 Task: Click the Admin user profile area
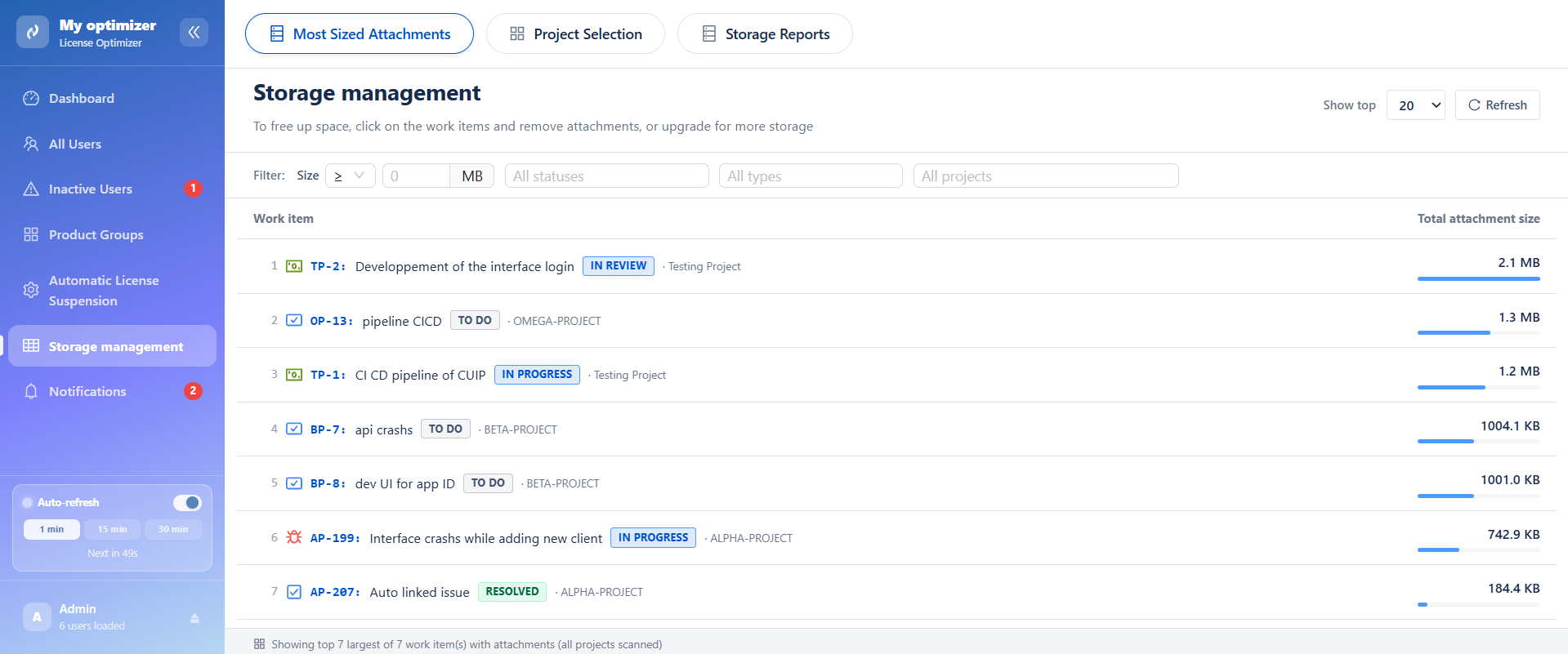click(x=112, y=617)
